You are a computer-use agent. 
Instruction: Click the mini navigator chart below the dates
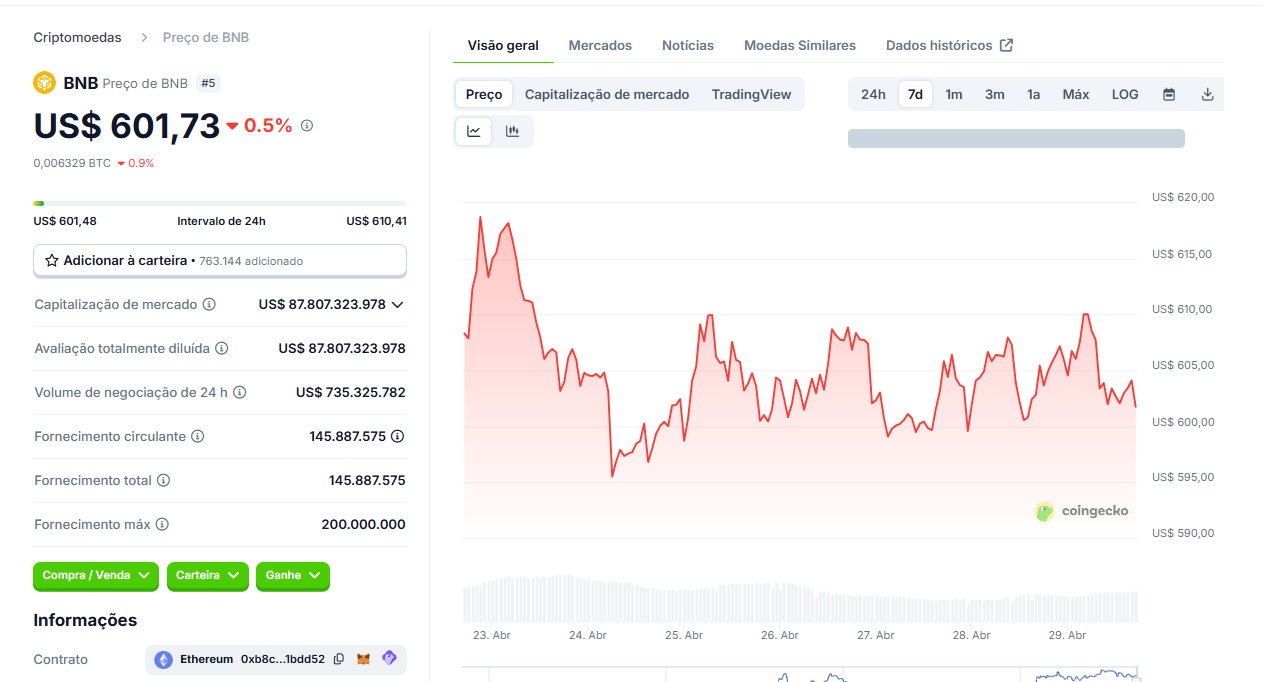(800, 675)
